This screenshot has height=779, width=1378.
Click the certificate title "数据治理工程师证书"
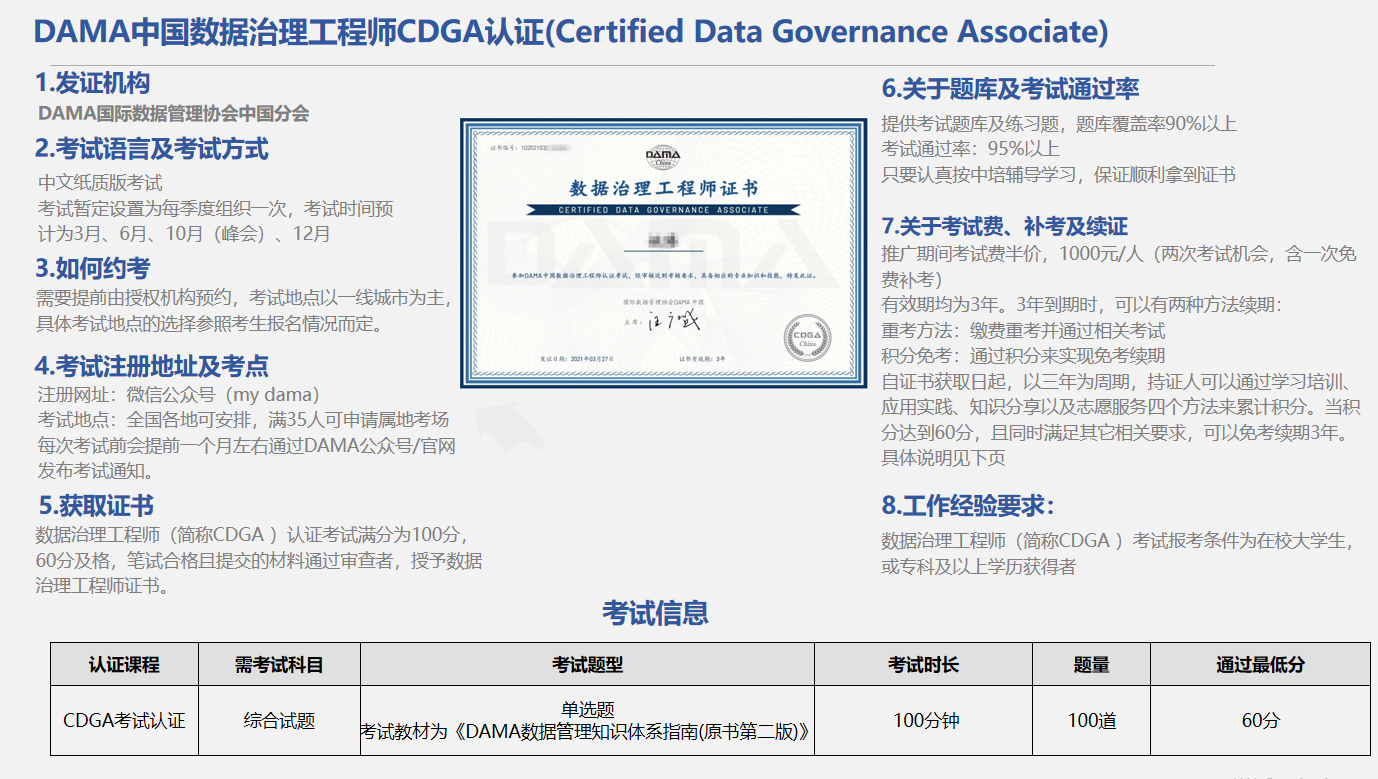point(663,188)
